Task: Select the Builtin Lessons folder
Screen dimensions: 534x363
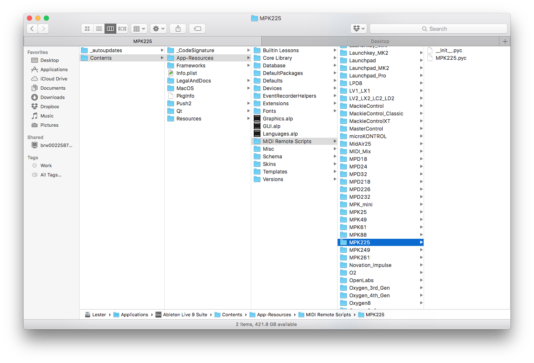Action: coord(295,50)
